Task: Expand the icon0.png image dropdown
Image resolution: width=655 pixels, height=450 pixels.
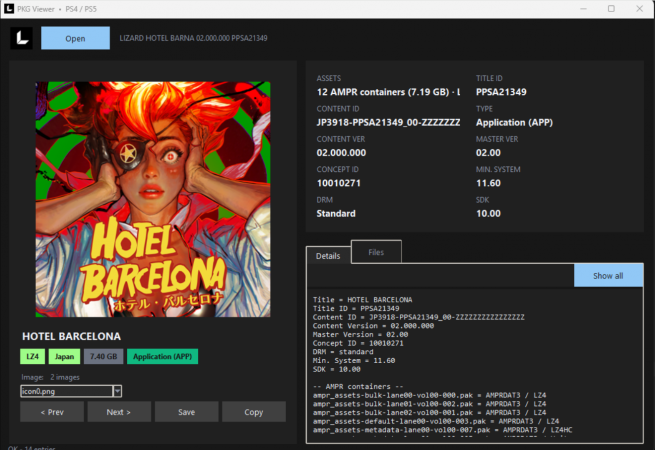Action: tap(117, 391)
